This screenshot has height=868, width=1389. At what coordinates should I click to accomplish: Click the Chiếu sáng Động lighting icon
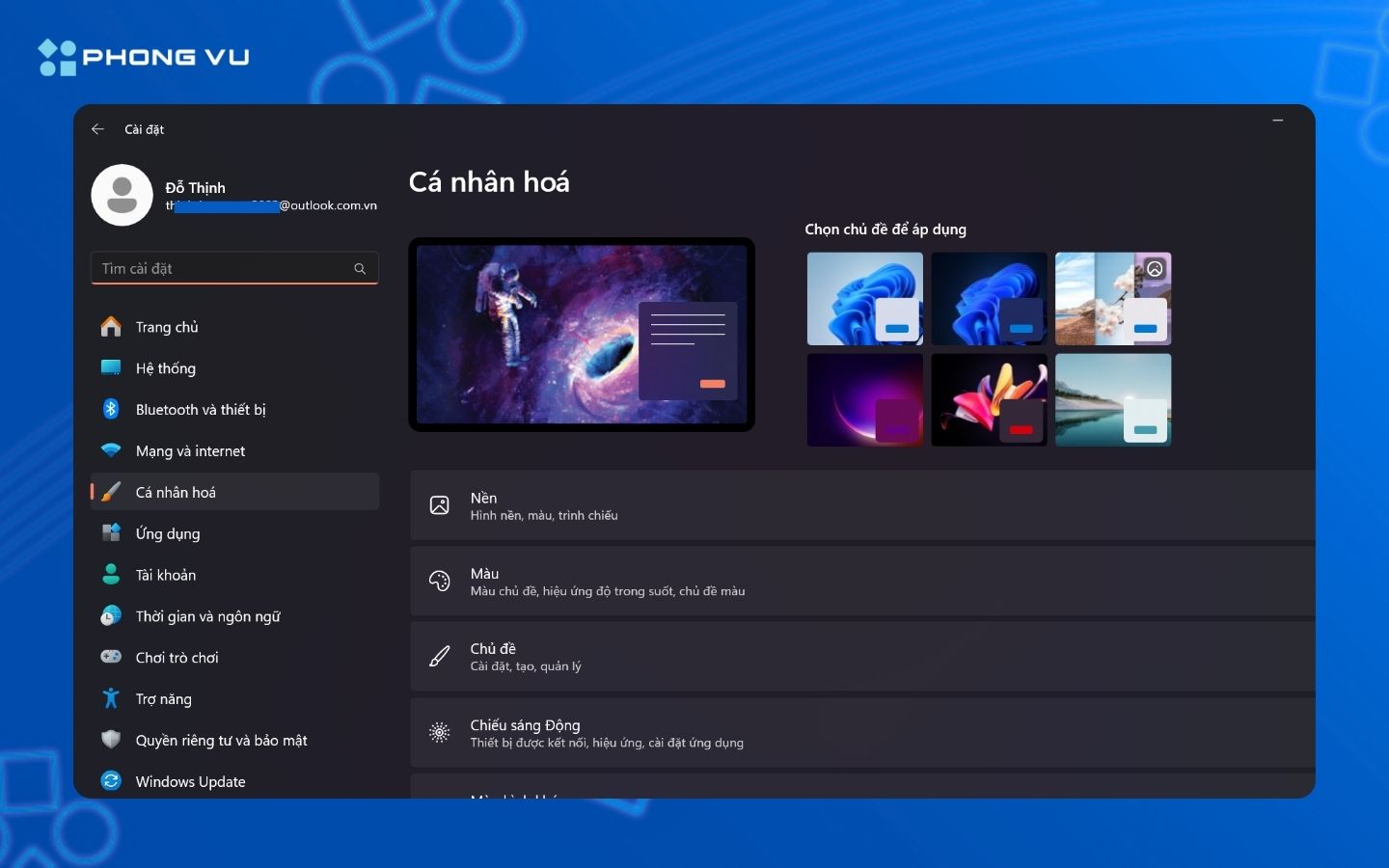click(x=439, y=733)
